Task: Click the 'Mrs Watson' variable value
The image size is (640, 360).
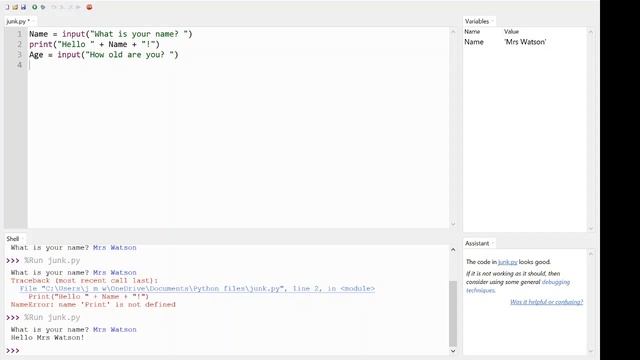Action: tap(525, 42)
